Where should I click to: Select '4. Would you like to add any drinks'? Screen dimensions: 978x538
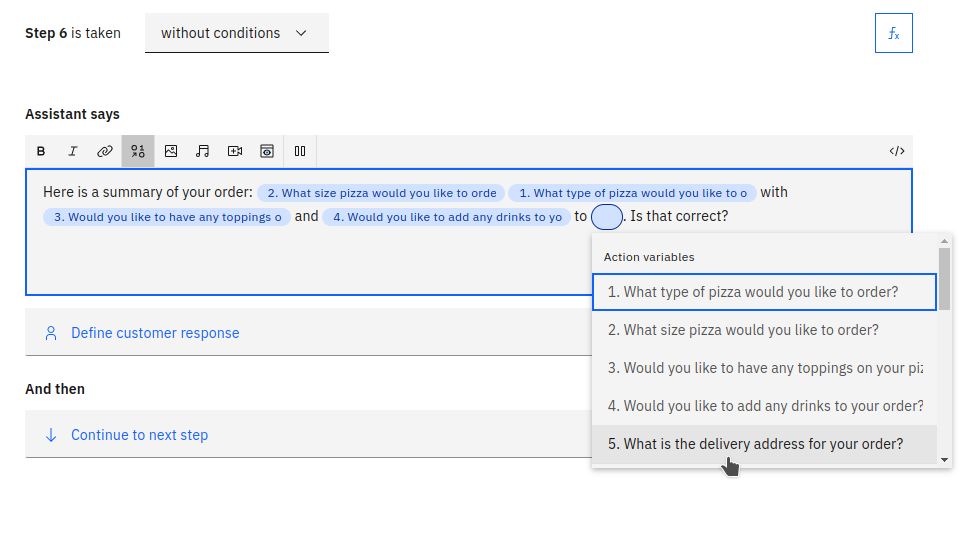coord(763,406)
